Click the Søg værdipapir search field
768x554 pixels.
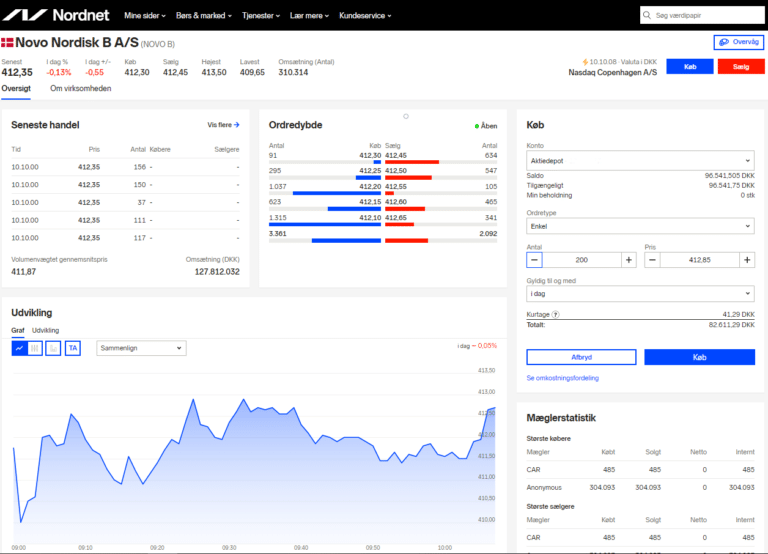705,16
